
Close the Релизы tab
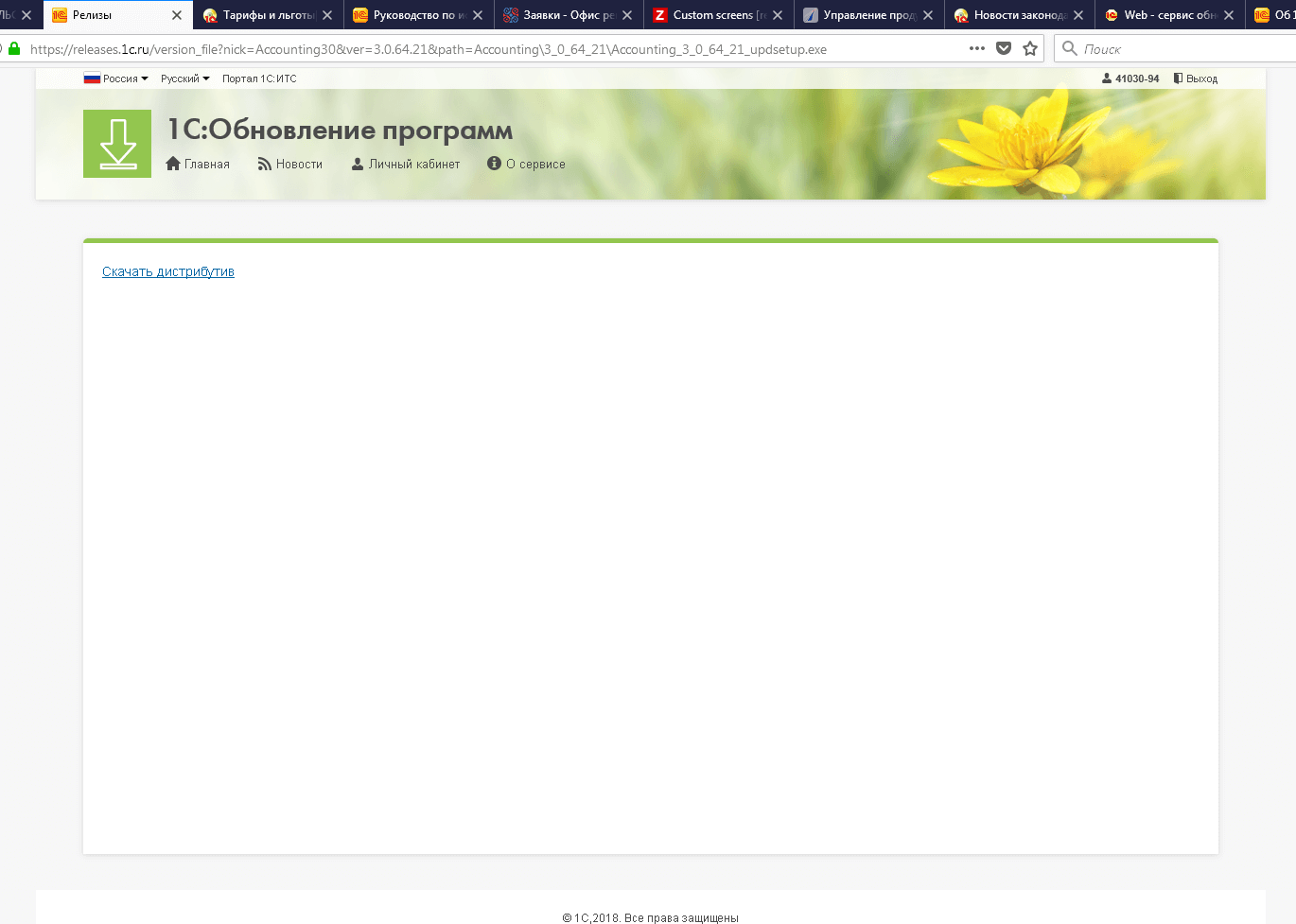[x=177, y=15]
